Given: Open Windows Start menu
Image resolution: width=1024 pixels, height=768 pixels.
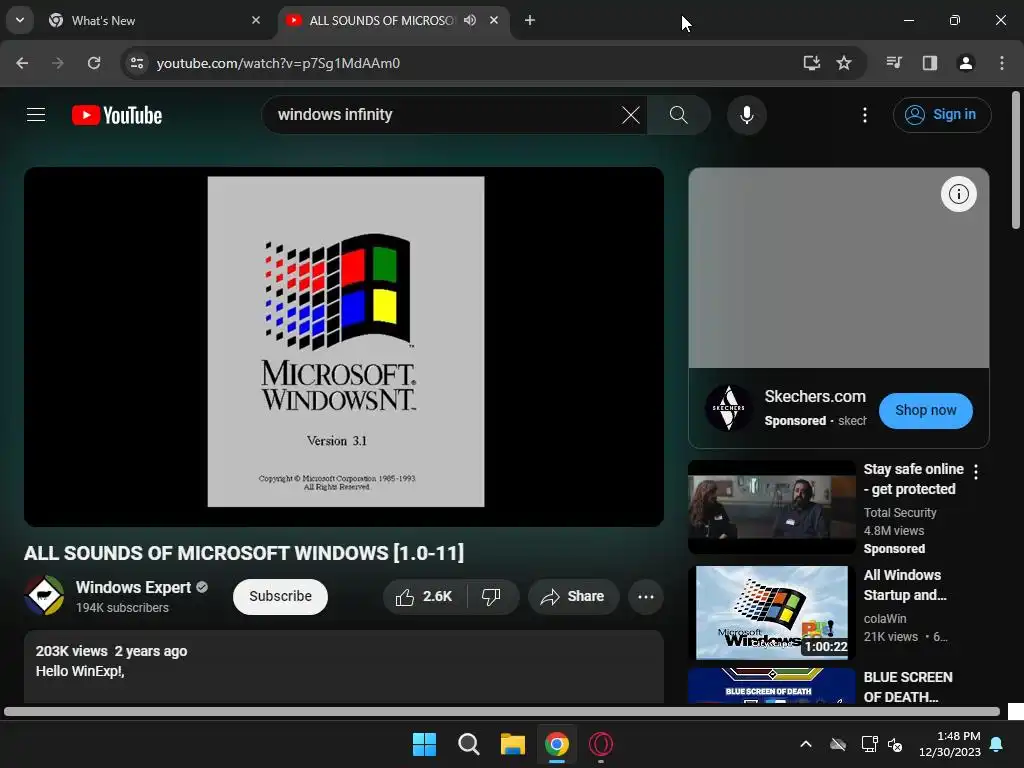Looking at the screenshot, I should tap(424, 744).
